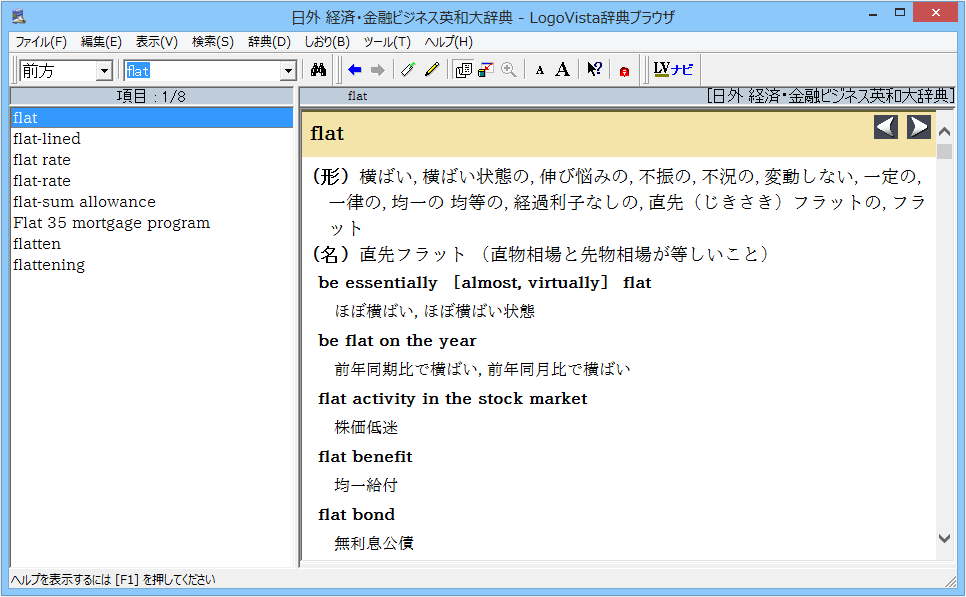Click the context help pointer icon
966x597 pixels.
594,70
